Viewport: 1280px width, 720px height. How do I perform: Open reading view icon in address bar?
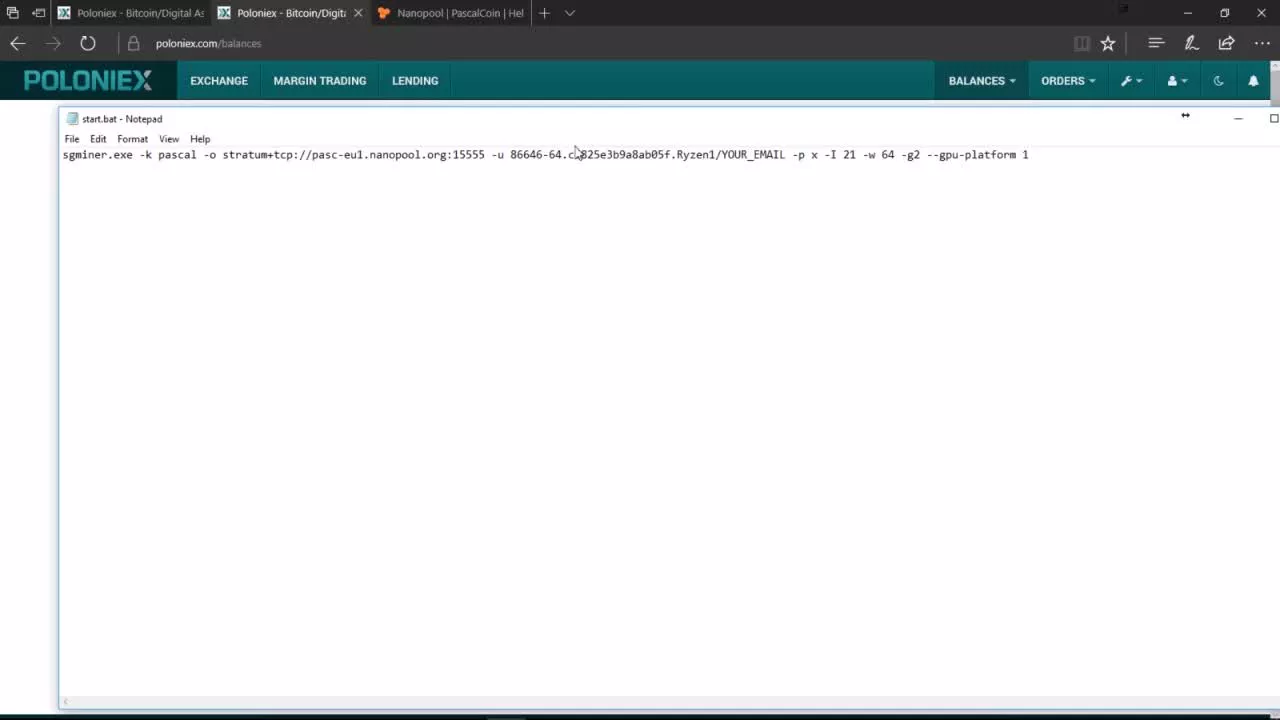(1081, 43)
